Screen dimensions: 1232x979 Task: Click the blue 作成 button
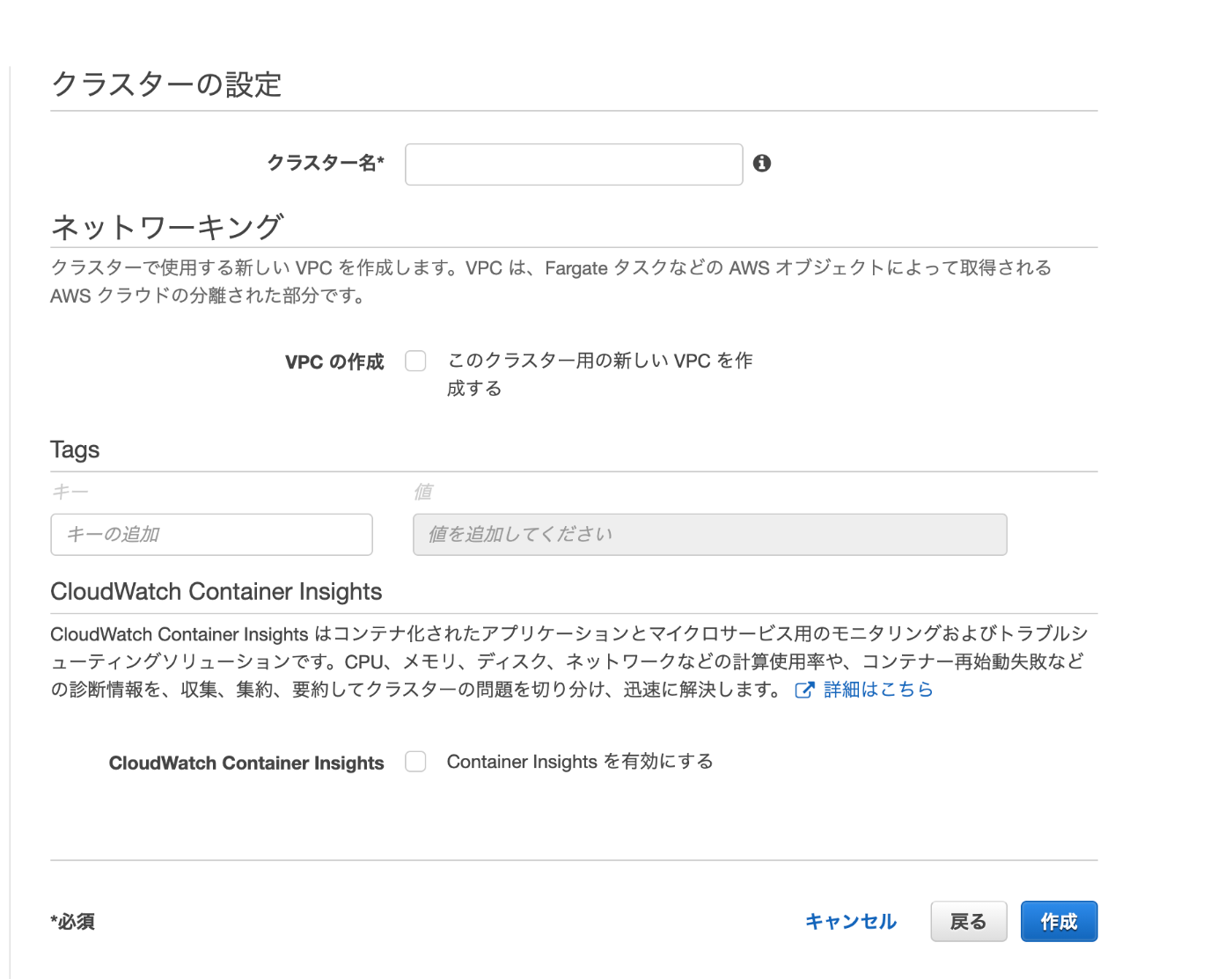[1059, 921]
